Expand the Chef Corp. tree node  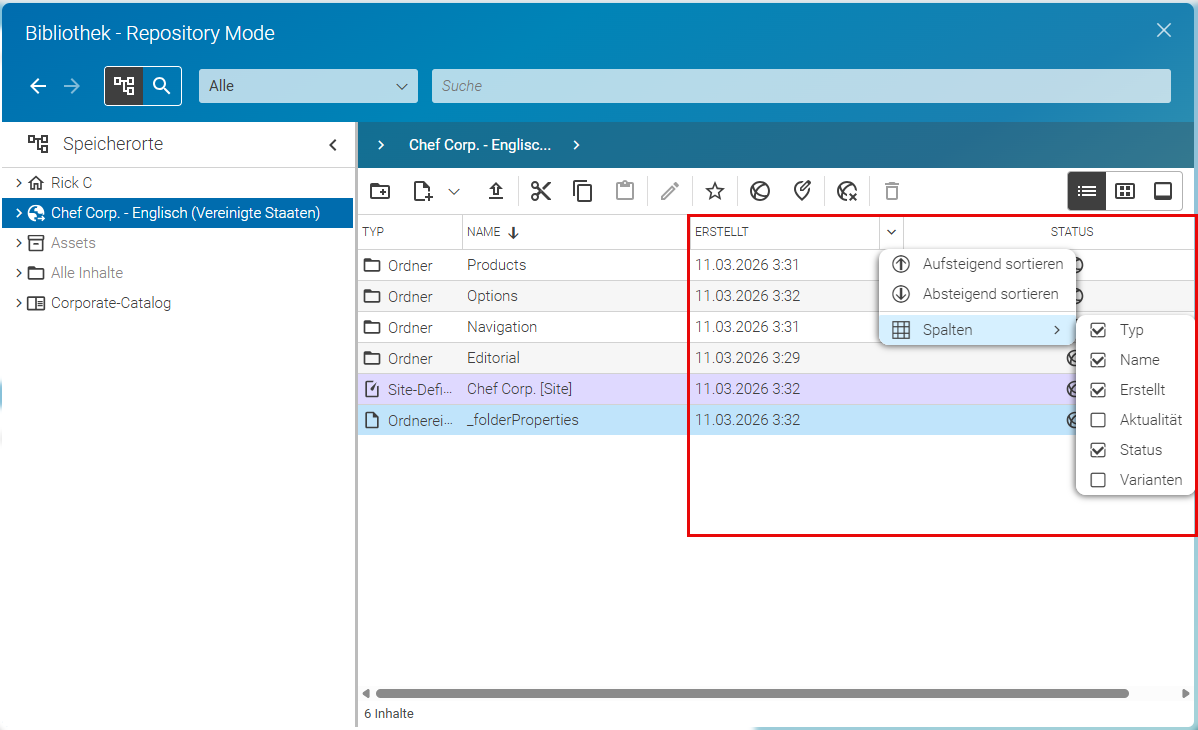[x=18, y=213]
